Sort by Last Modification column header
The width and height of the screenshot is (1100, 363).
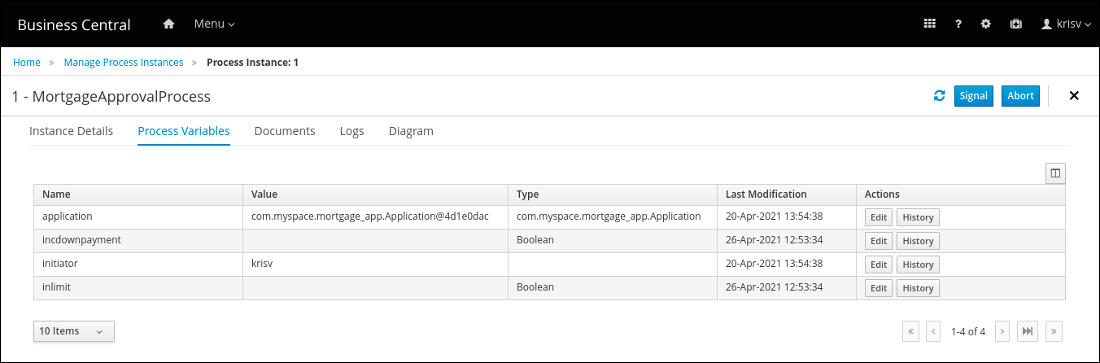coord(786,194)
